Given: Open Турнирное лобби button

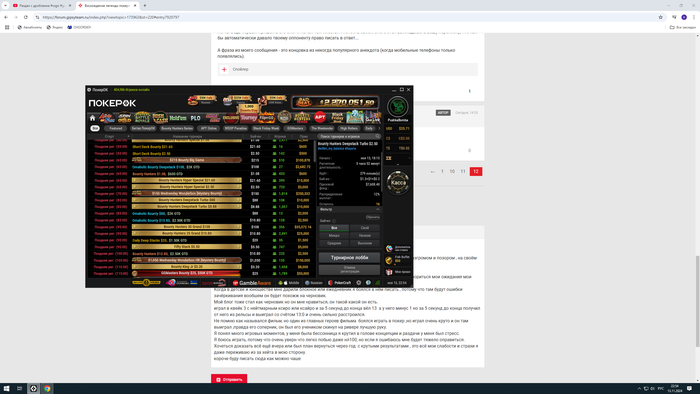Looking at the screenshot, I should tap(350, 257).
